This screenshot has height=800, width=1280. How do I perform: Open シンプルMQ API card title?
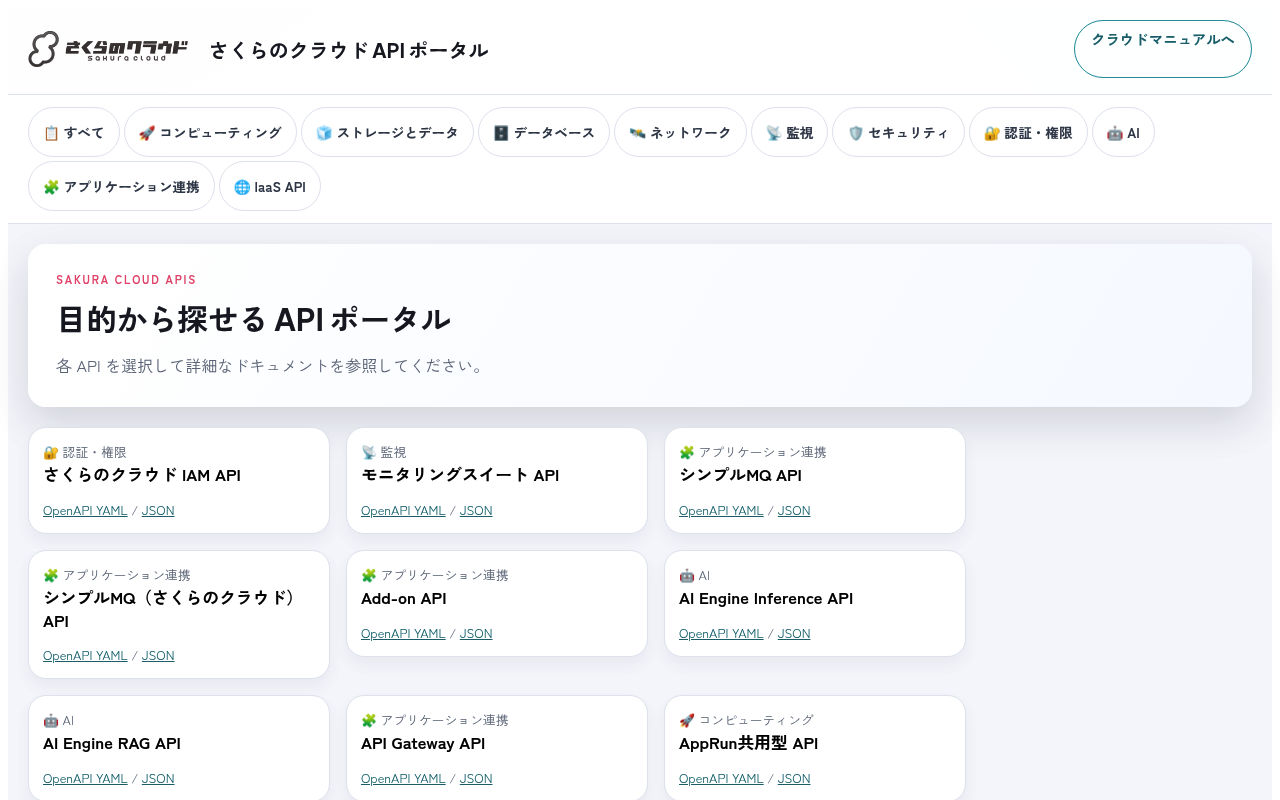click(740, 475)
